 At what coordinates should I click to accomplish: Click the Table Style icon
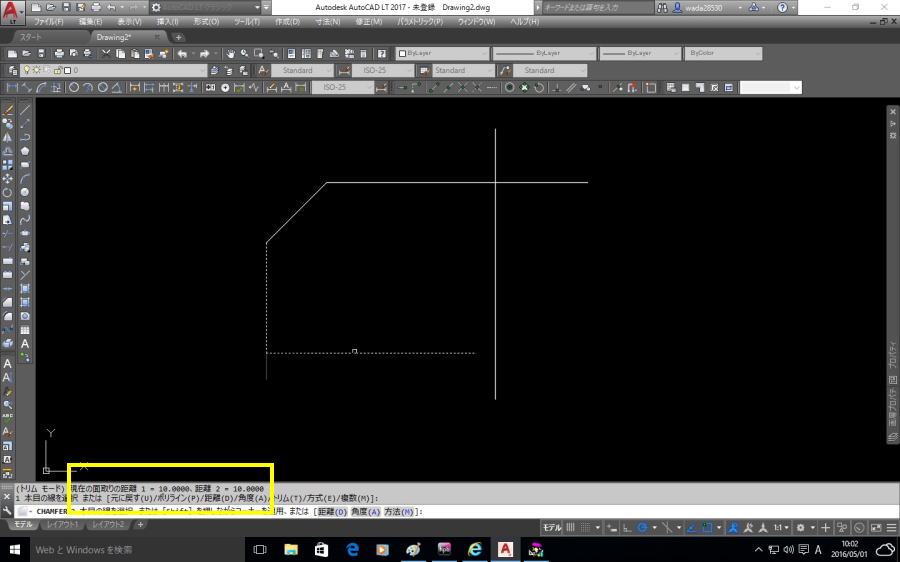click(x=425, y=70)
